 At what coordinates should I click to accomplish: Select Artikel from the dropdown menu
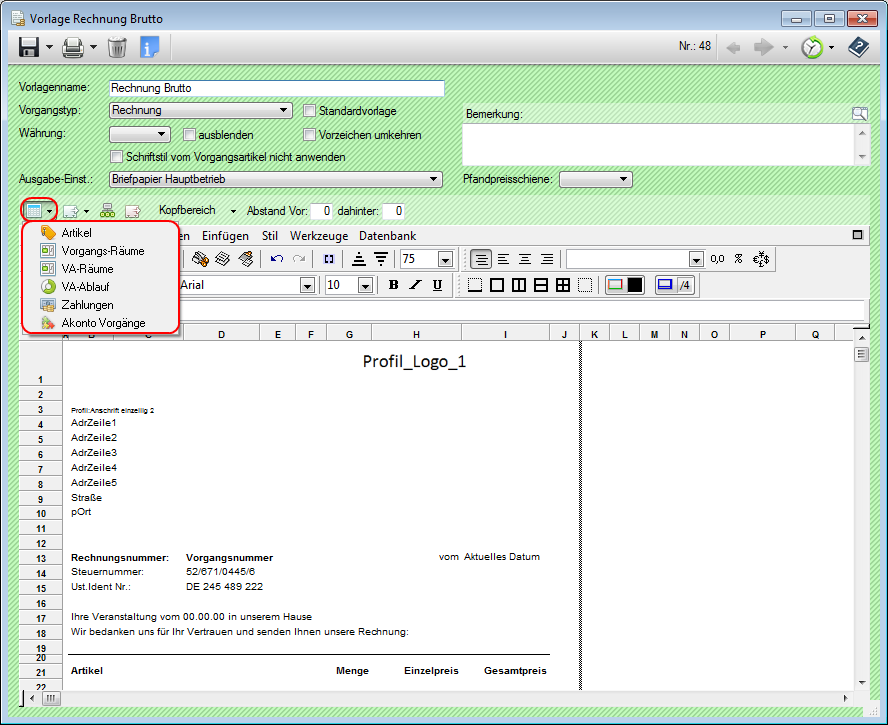point(76,233)
